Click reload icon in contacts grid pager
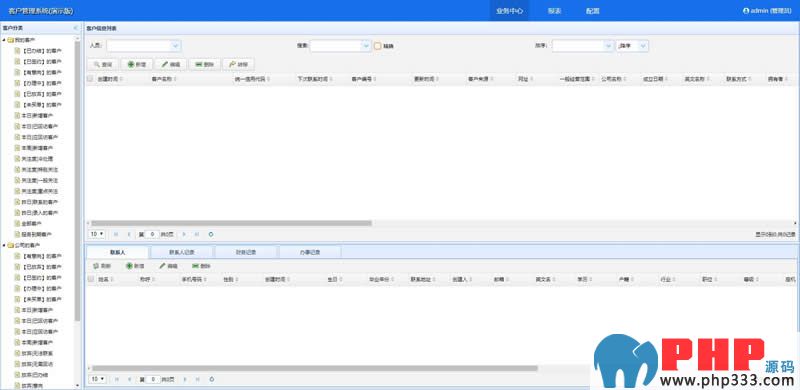800x390 pixels. 211,379
